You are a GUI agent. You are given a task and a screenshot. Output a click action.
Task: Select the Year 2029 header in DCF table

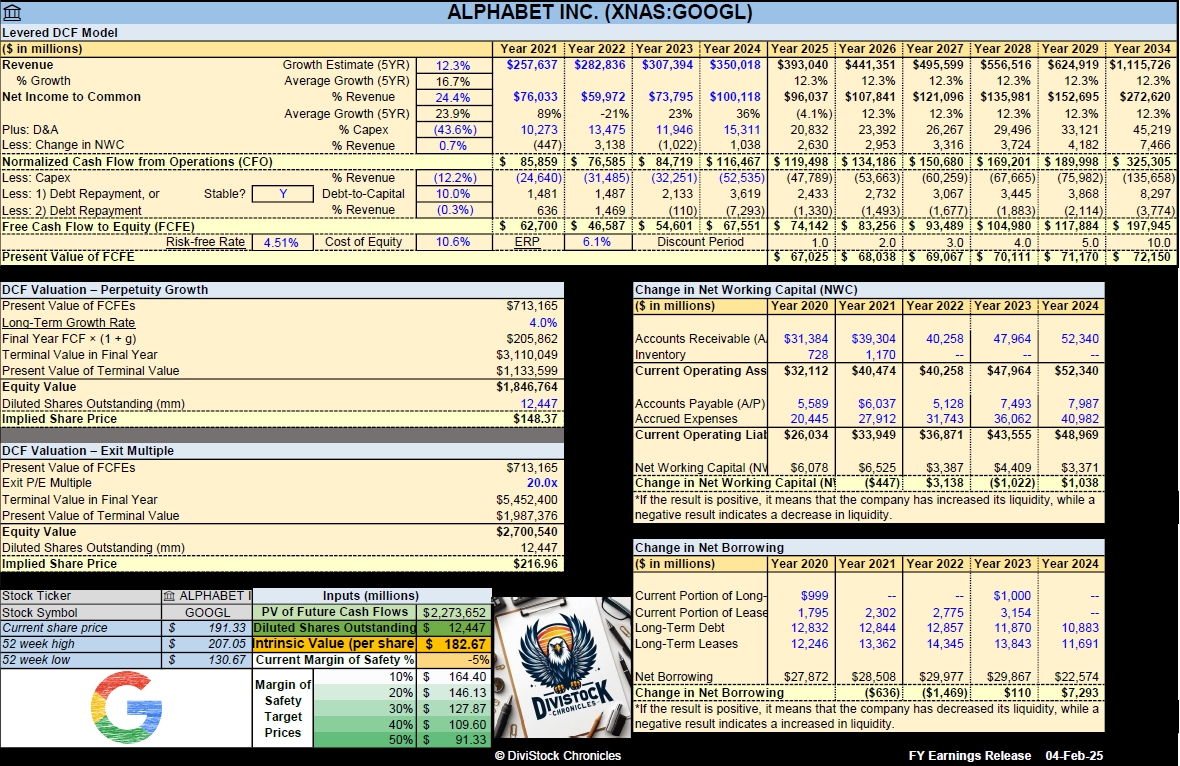pyautogui.click(x=1070, y=49)
